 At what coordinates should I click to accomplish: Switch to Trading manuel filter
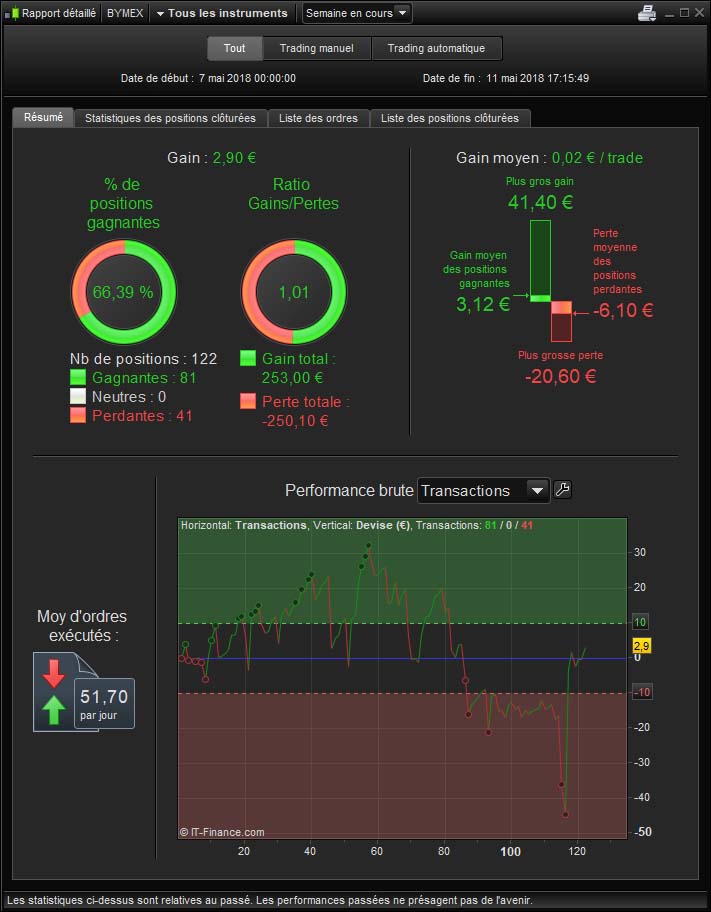click(317, 48)
